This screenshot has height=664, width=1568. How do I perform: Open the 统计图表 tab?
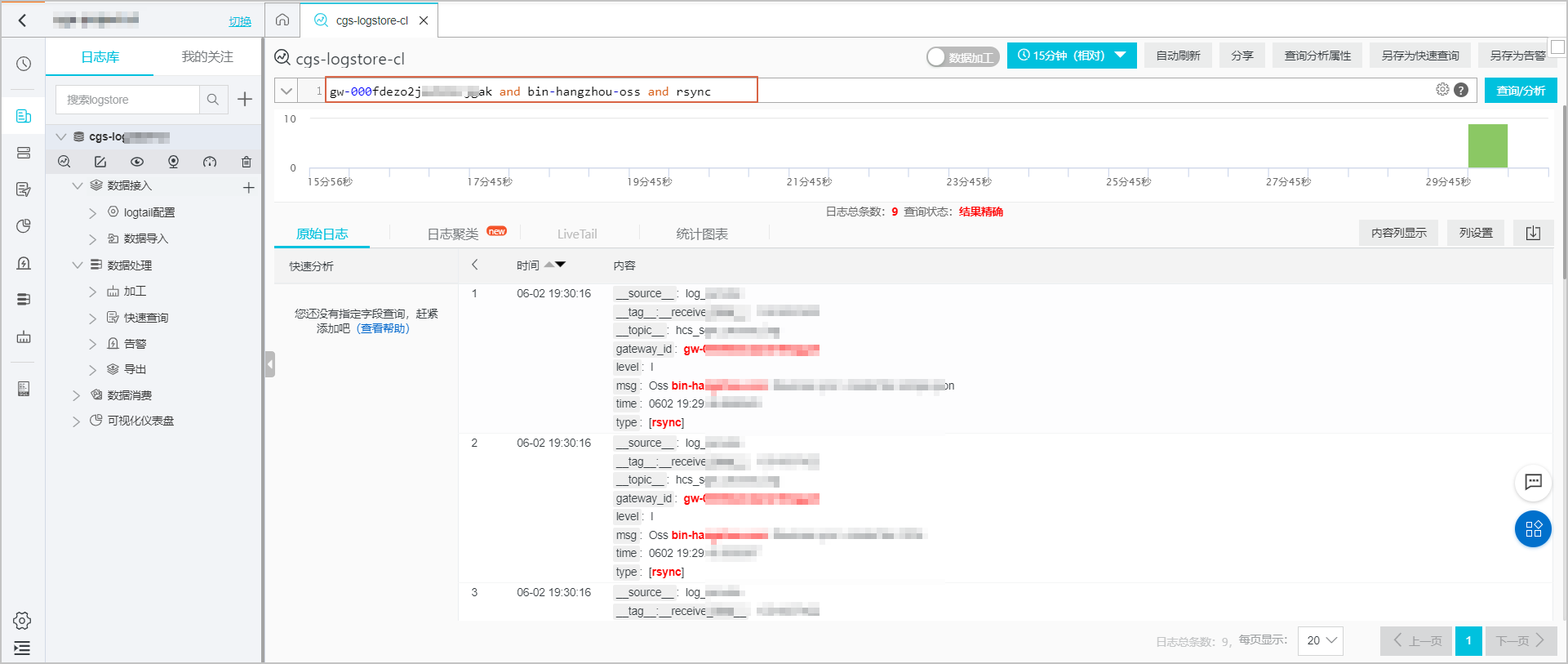[x=702, y=234]
